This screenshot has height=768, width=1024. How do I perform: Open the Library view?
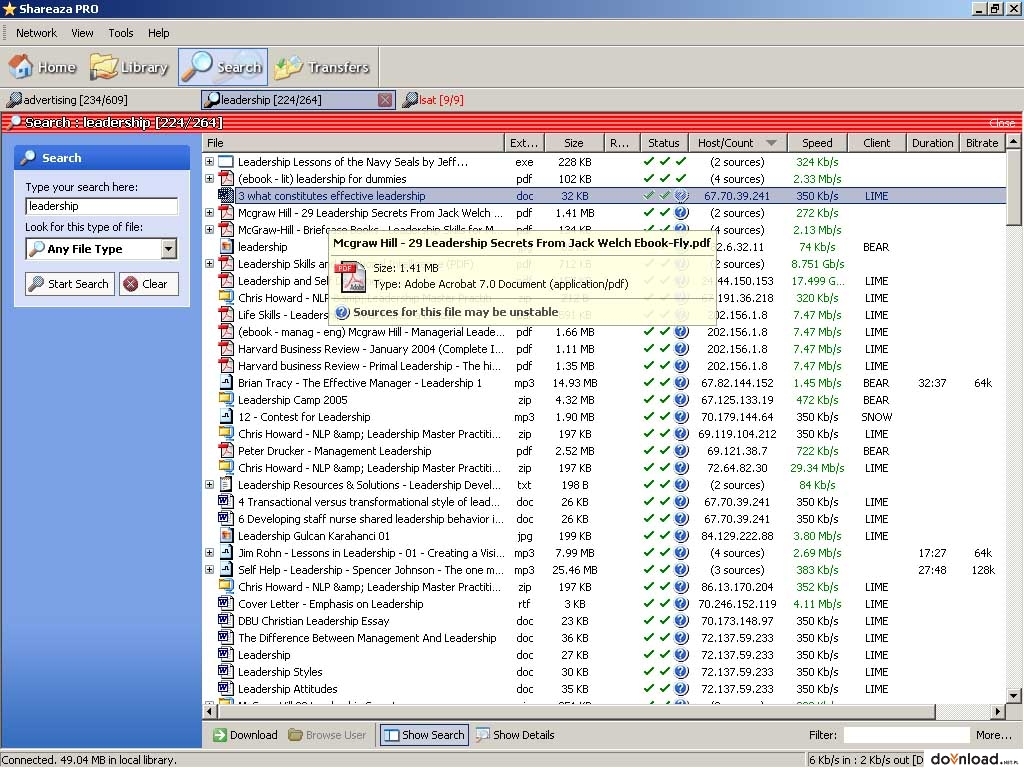click(129, 67)
